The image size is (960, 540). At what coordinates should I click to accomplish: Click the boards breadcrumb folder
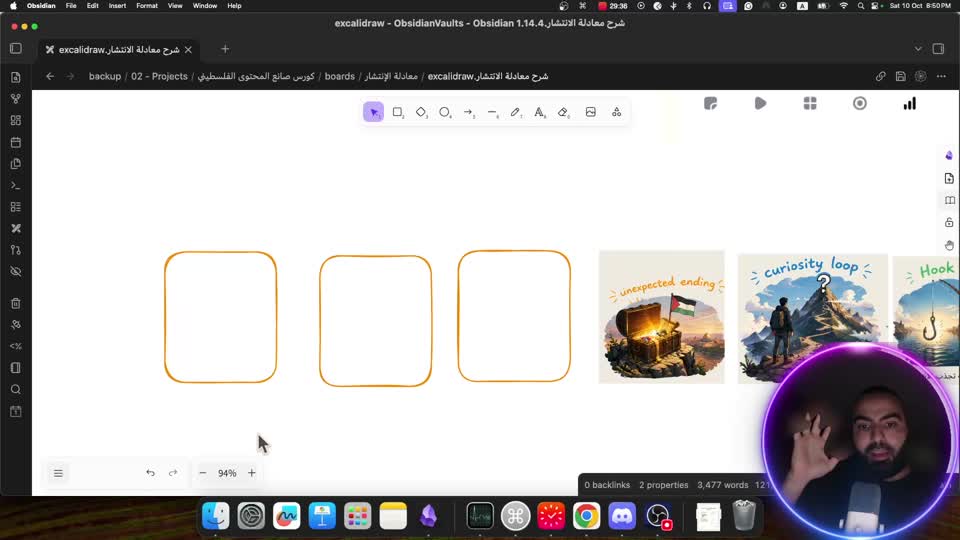[340, 77]
